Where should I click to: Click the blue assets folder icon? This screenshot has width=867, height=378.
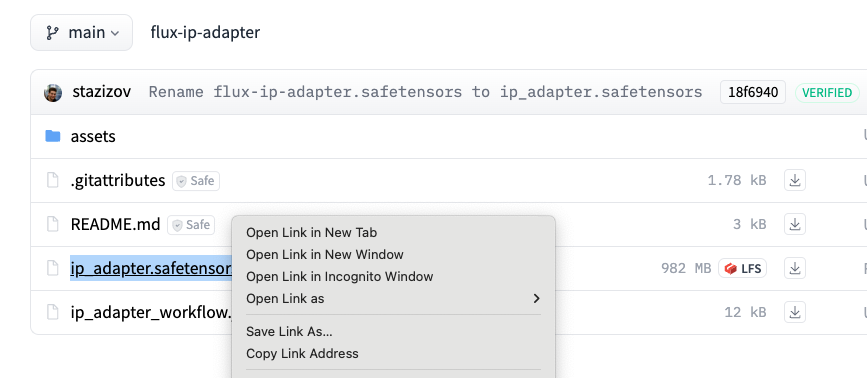tap(53, 136)
